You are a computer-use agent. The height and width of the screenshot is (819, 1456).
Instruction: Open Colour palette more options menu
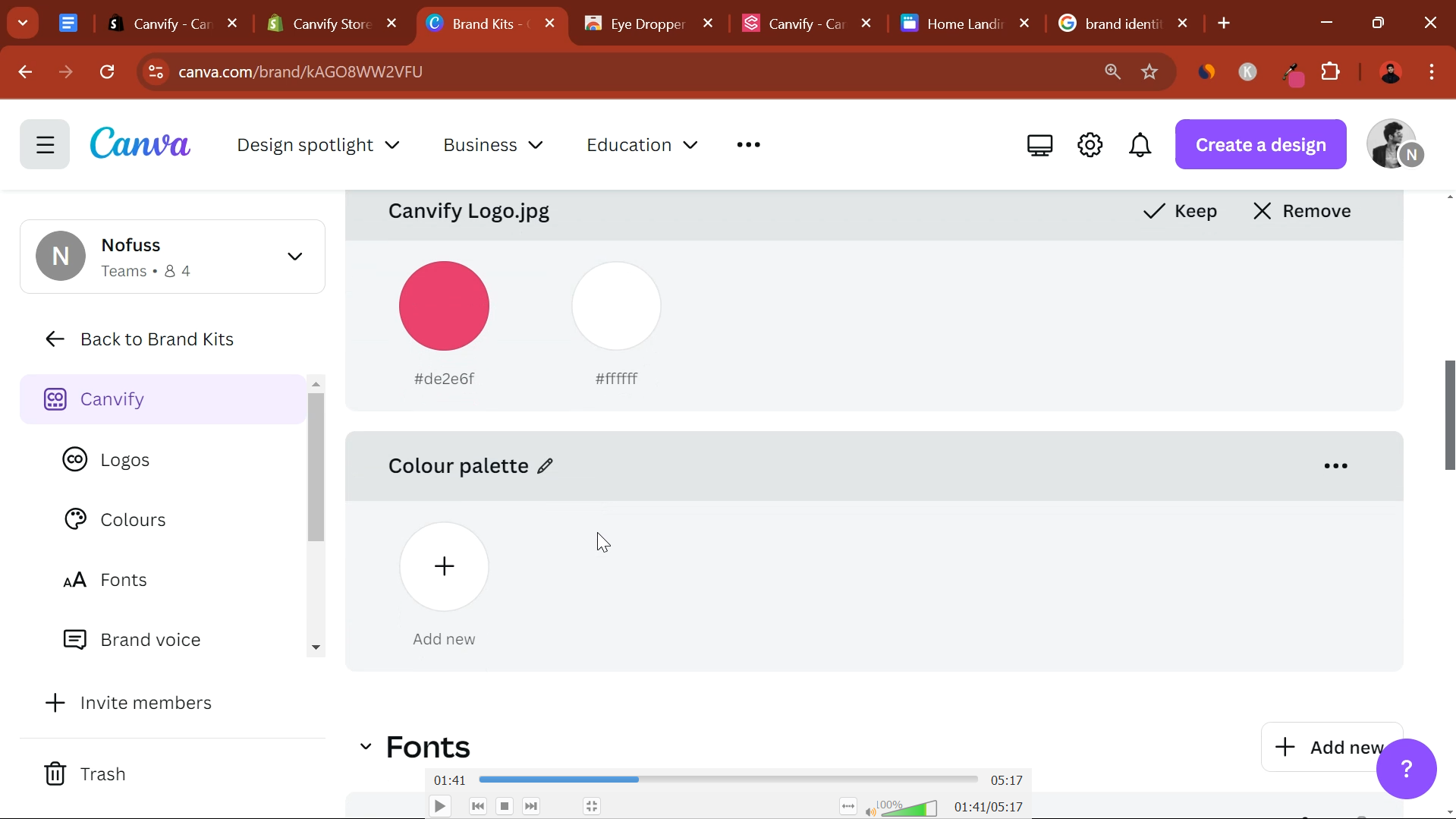tap(1335, 466)
